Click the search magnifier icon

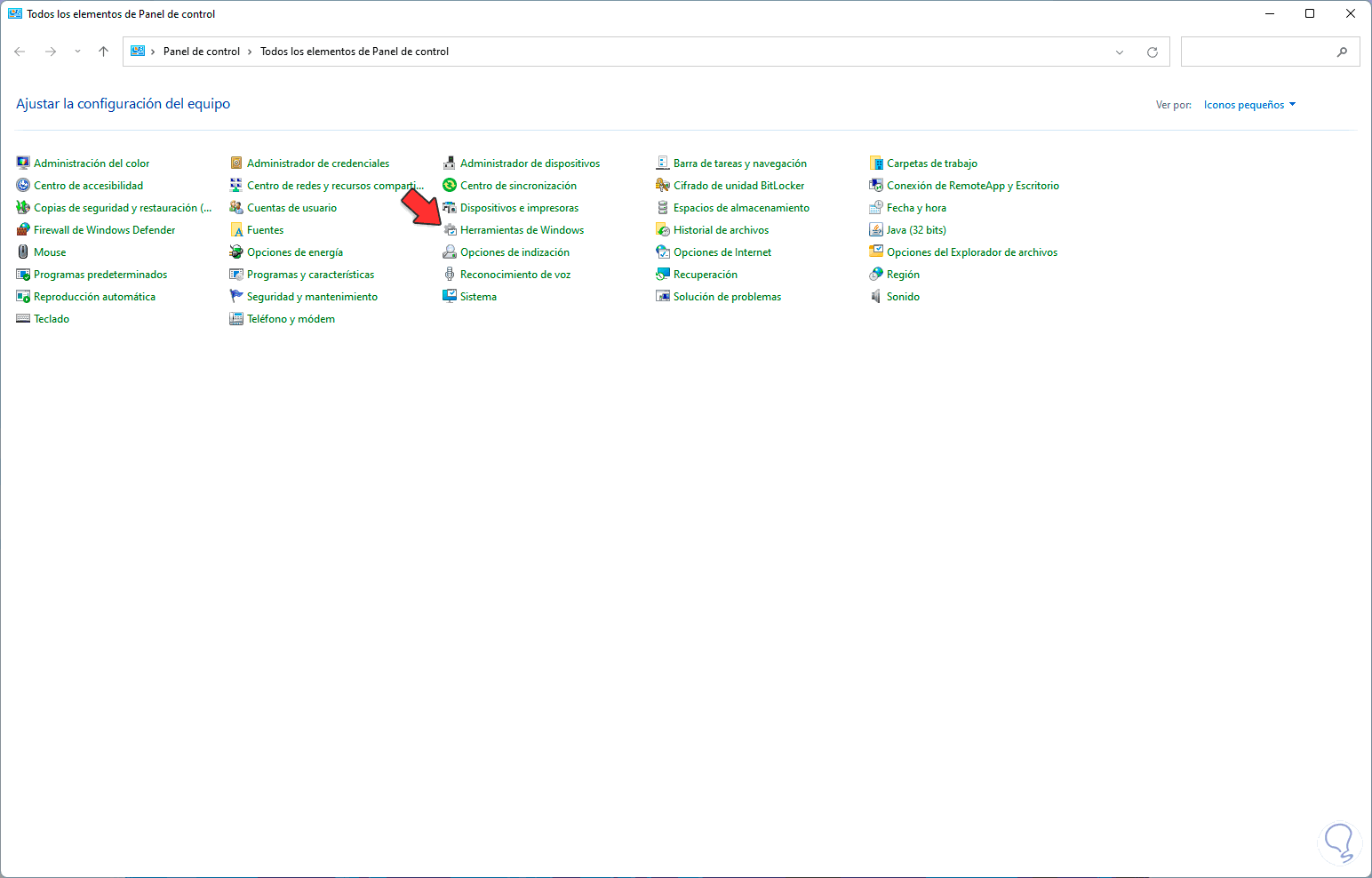[1342, 52]
